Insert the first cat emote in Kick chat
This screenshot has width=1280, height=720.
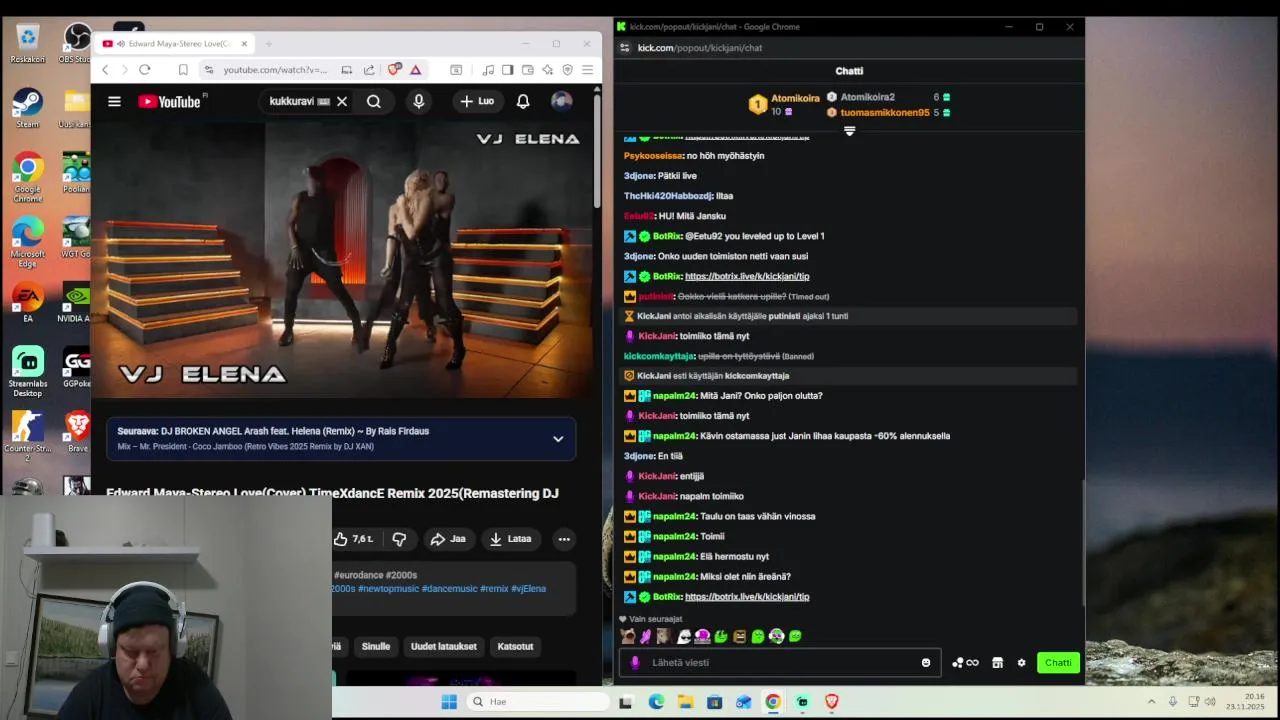627,636
